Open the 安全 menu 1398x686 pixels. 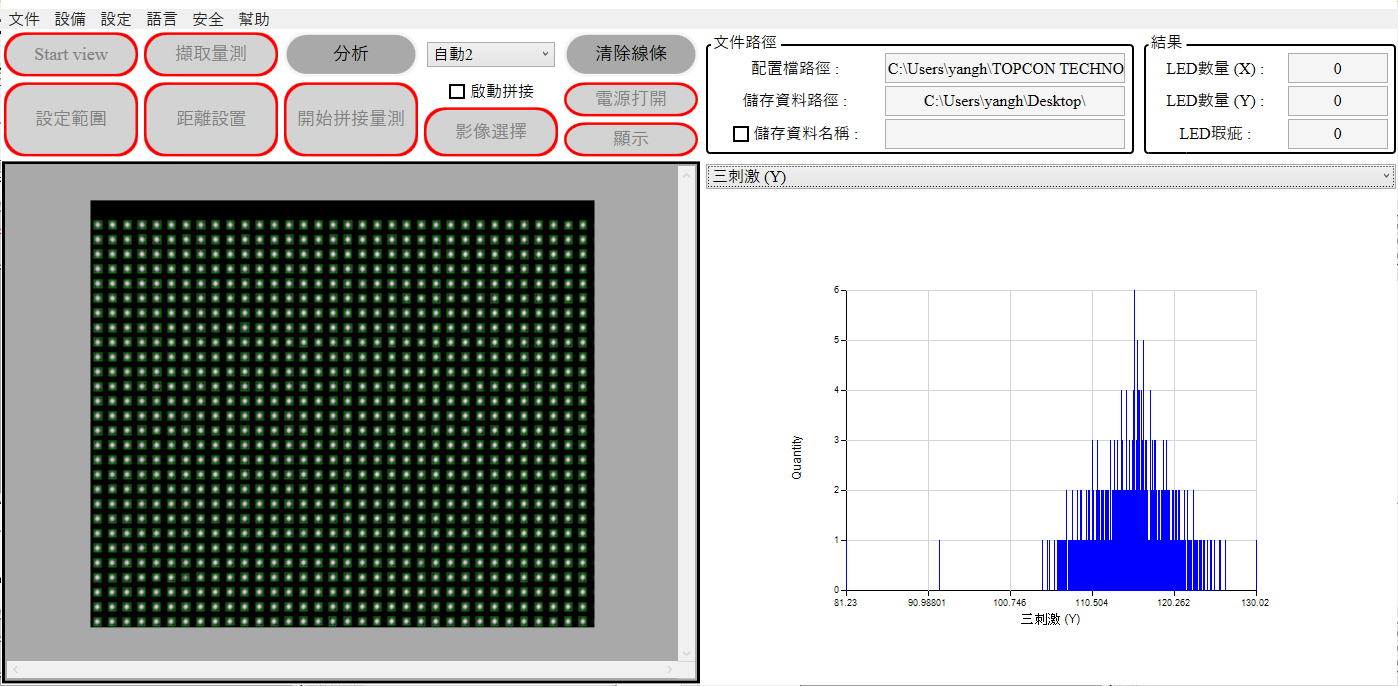208,19
